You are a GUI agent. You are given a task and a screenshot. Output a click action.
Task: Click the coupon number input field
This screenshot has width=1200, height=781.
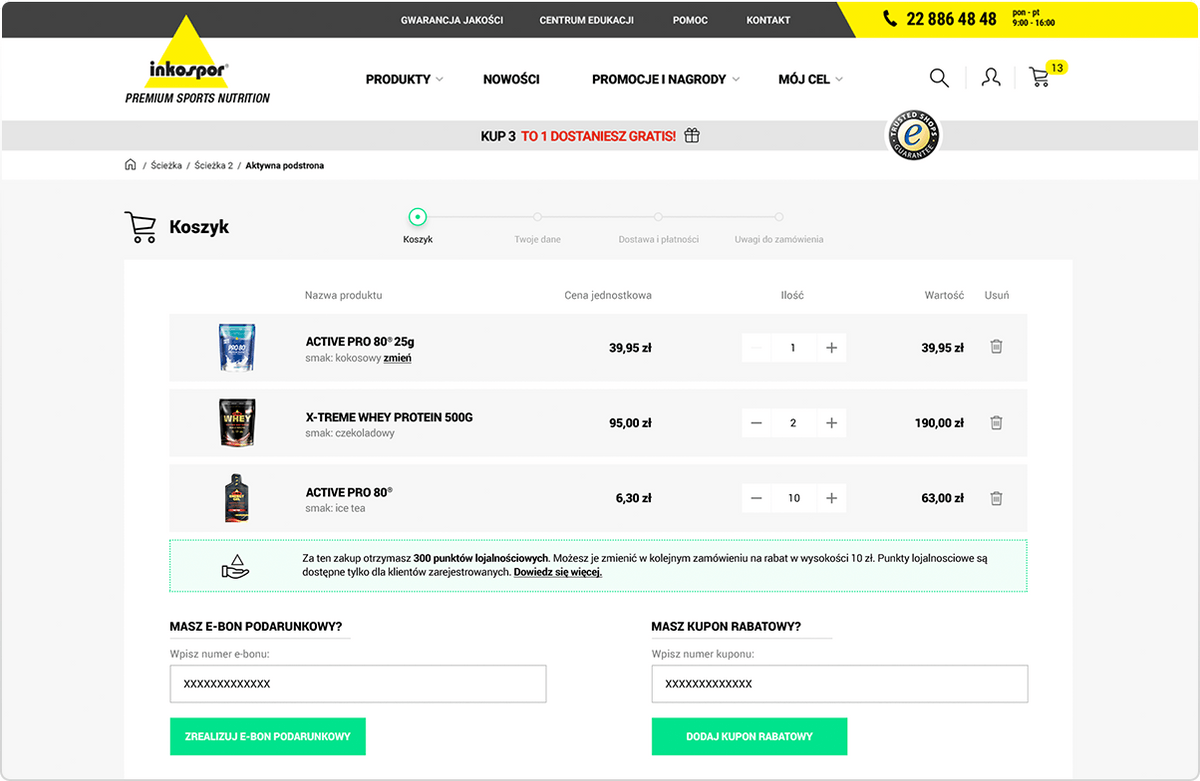tap(839, 684)
